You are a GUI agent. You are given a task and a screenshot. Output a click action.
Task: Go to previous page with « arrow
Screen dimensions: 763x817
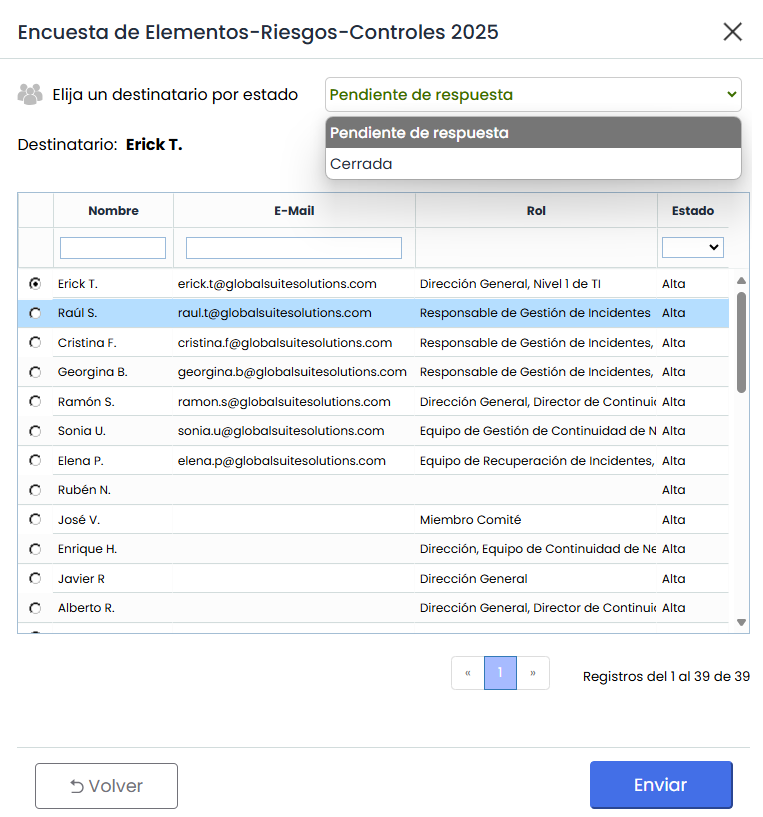[x=467, y=673]
